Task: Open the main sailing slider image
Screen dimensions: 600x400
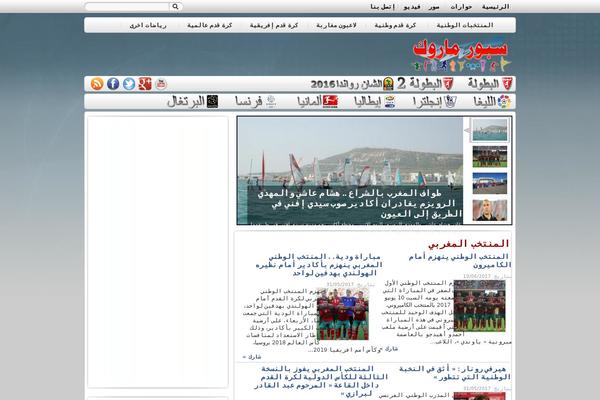Action: tap(350, 170)
